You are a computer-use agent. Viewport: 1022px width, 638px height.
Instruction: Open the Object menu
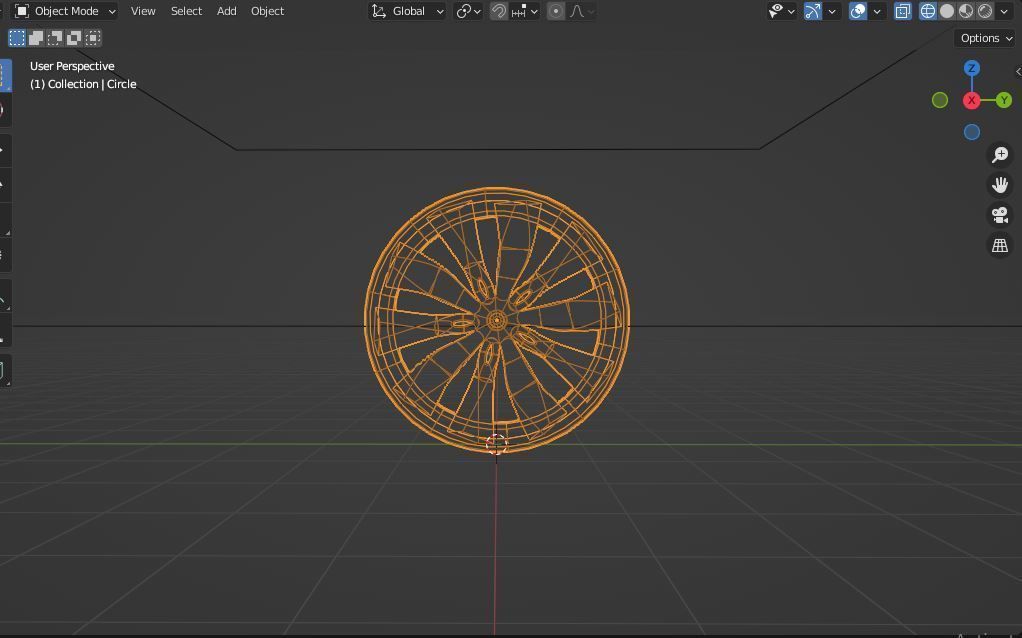tap(267, 11)
